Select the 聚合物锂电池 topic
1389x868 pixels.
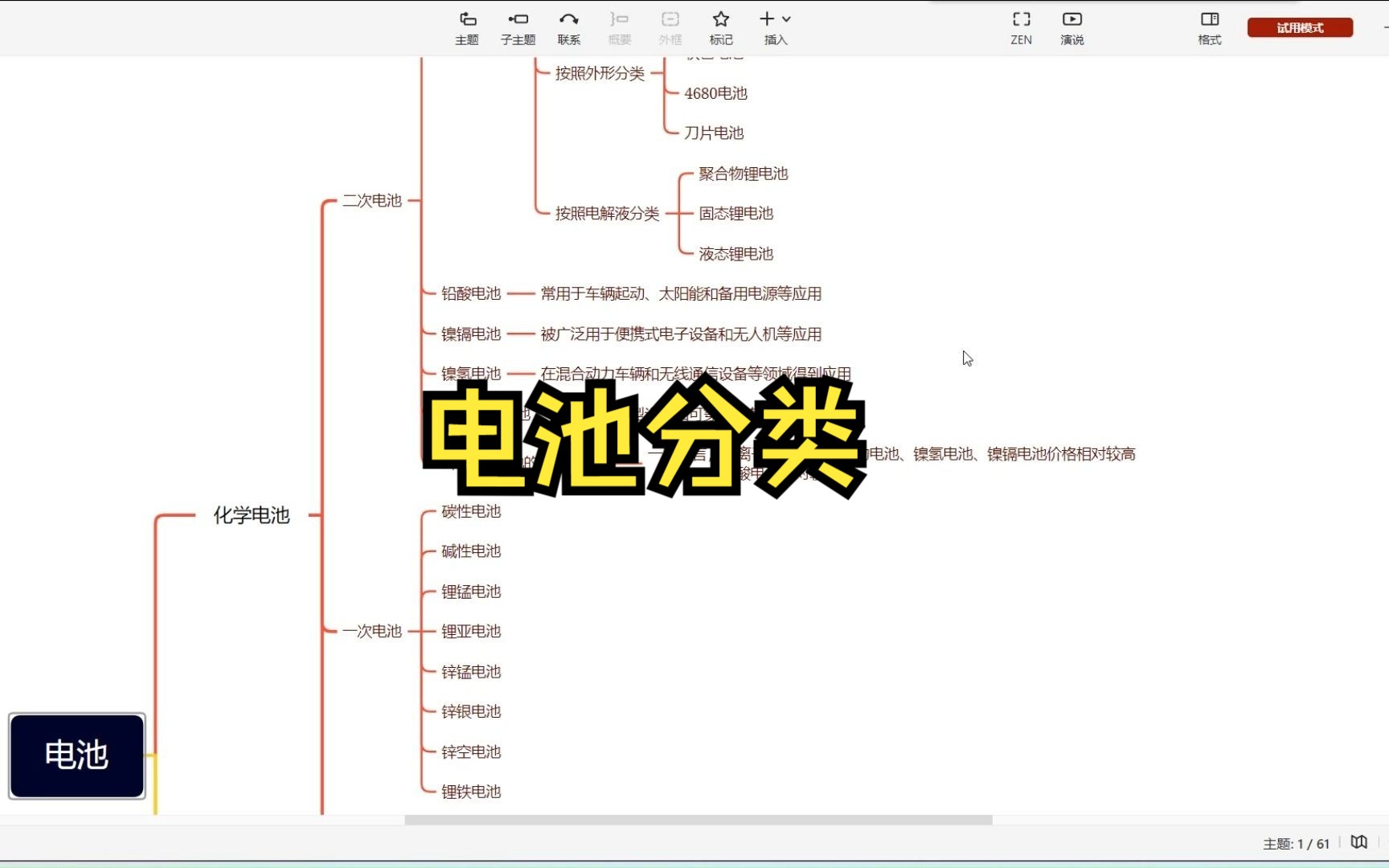coord(744,174)
